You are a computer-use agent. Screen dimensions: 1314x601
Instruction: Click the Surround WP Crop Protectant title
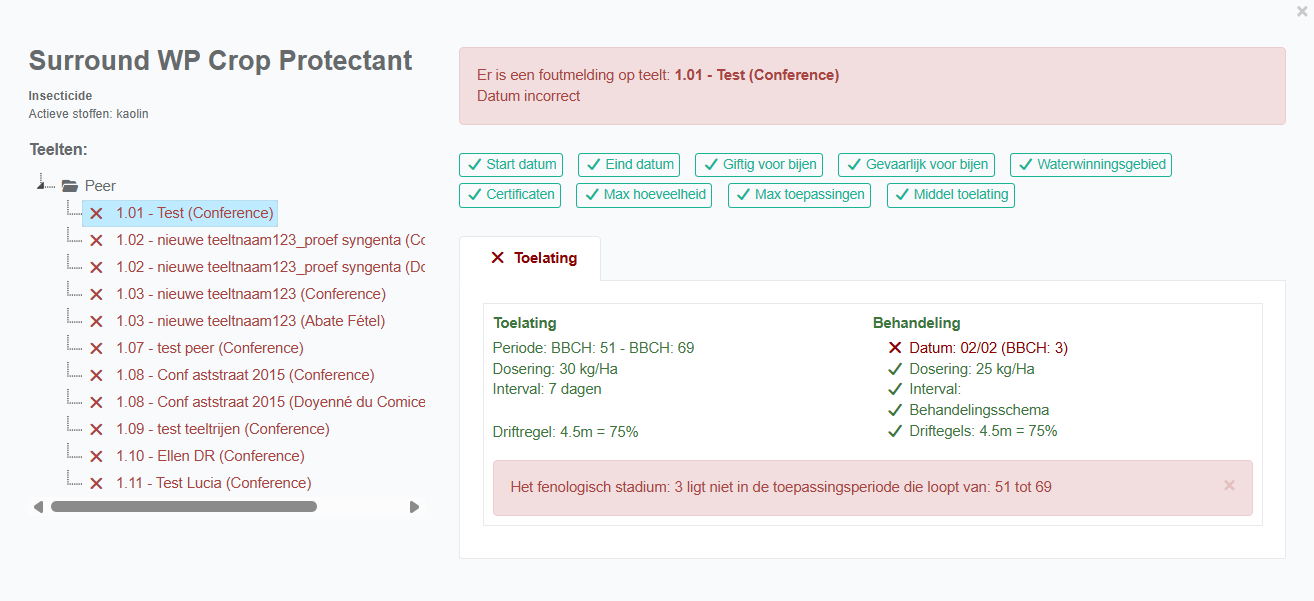tap(221, 61)
